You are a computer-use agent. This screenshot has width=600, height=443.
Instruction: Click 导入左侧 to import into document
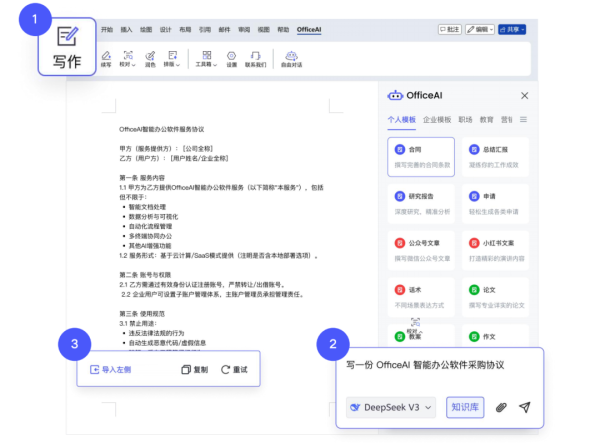111,370
